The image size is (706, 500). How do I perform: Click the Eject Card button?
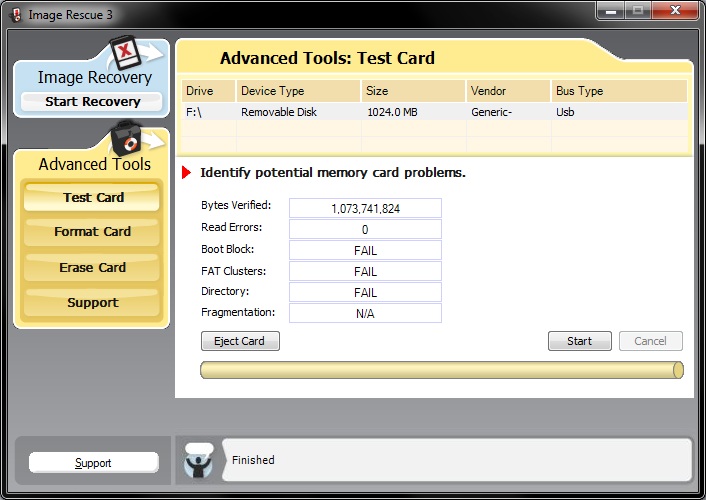click(x=240, y=341)
